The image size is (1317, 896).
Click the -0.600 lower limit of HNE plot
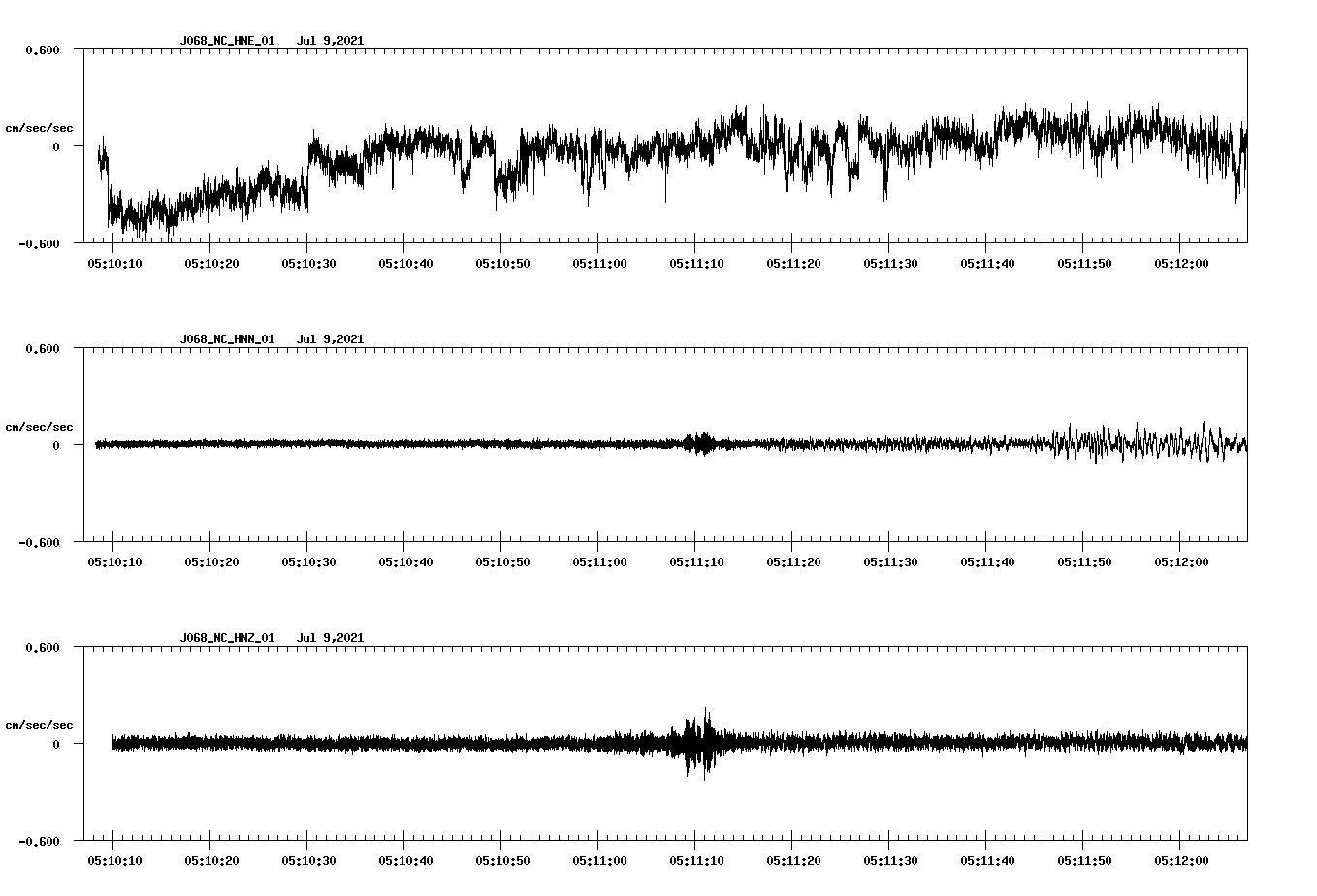(x=40, y=243)
